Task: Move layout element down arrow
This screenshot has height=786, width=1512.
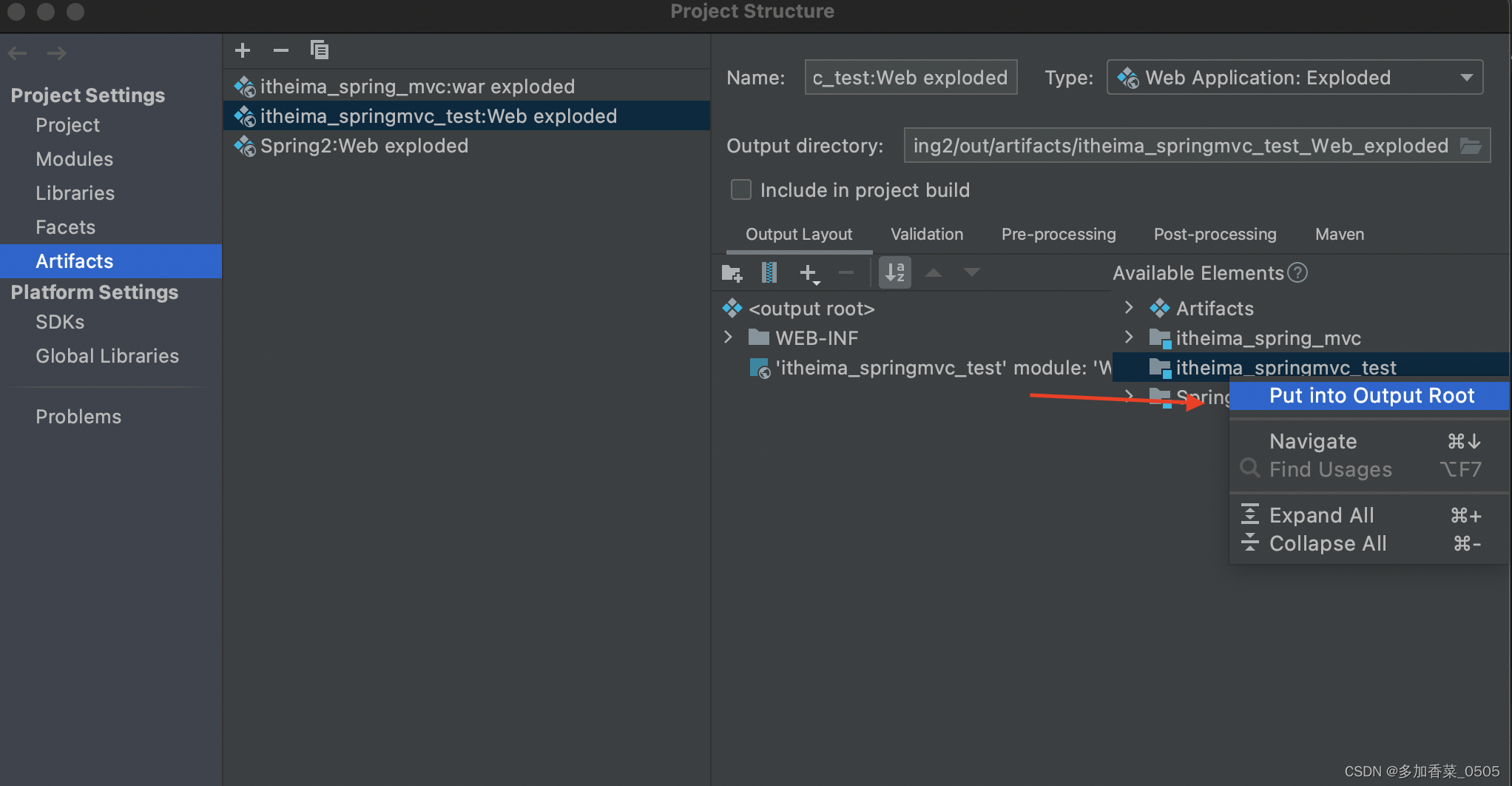Action: tap(972, 272)
